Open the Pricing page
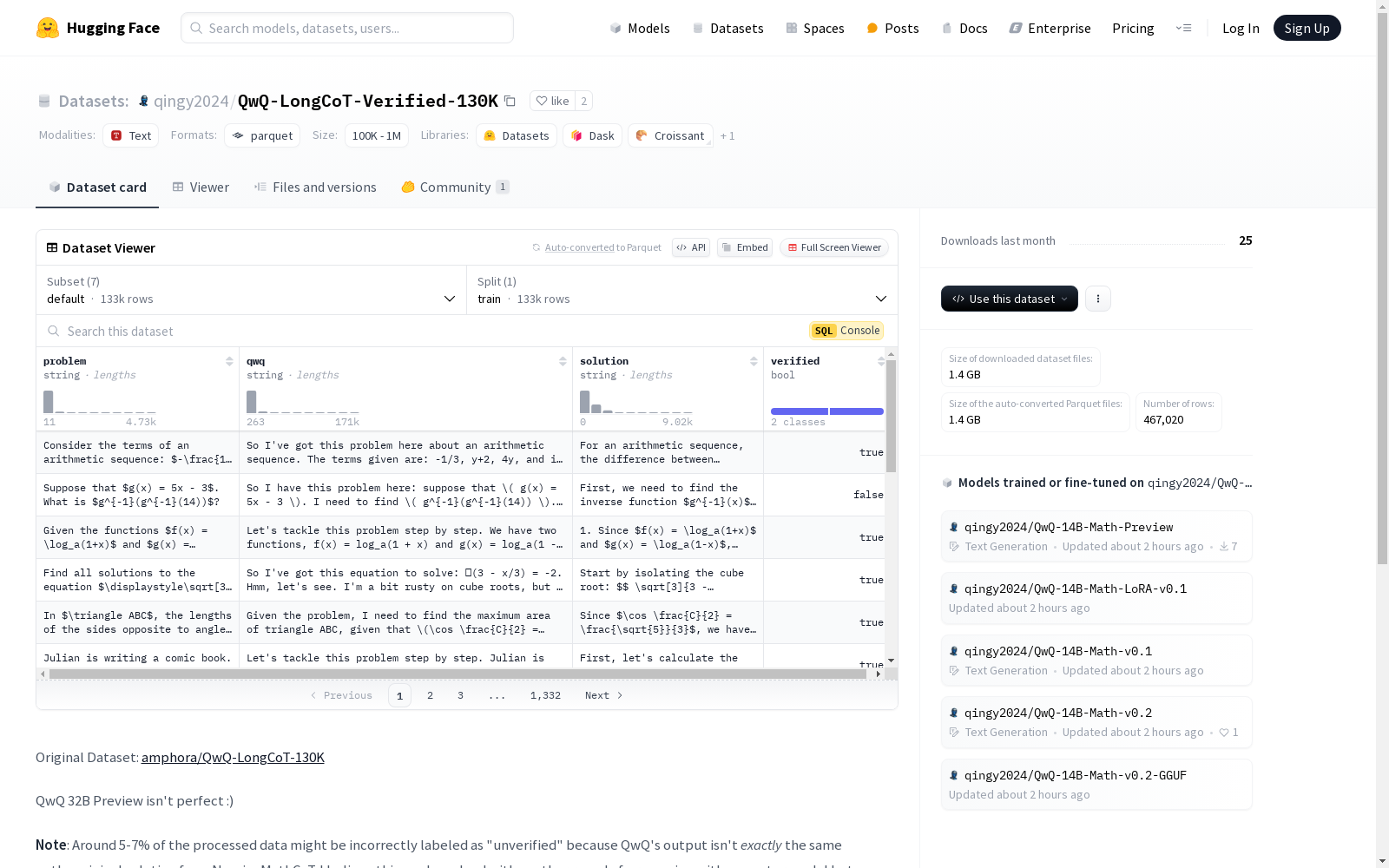This screenshot has width=1389, height=868. point(1133,28)
